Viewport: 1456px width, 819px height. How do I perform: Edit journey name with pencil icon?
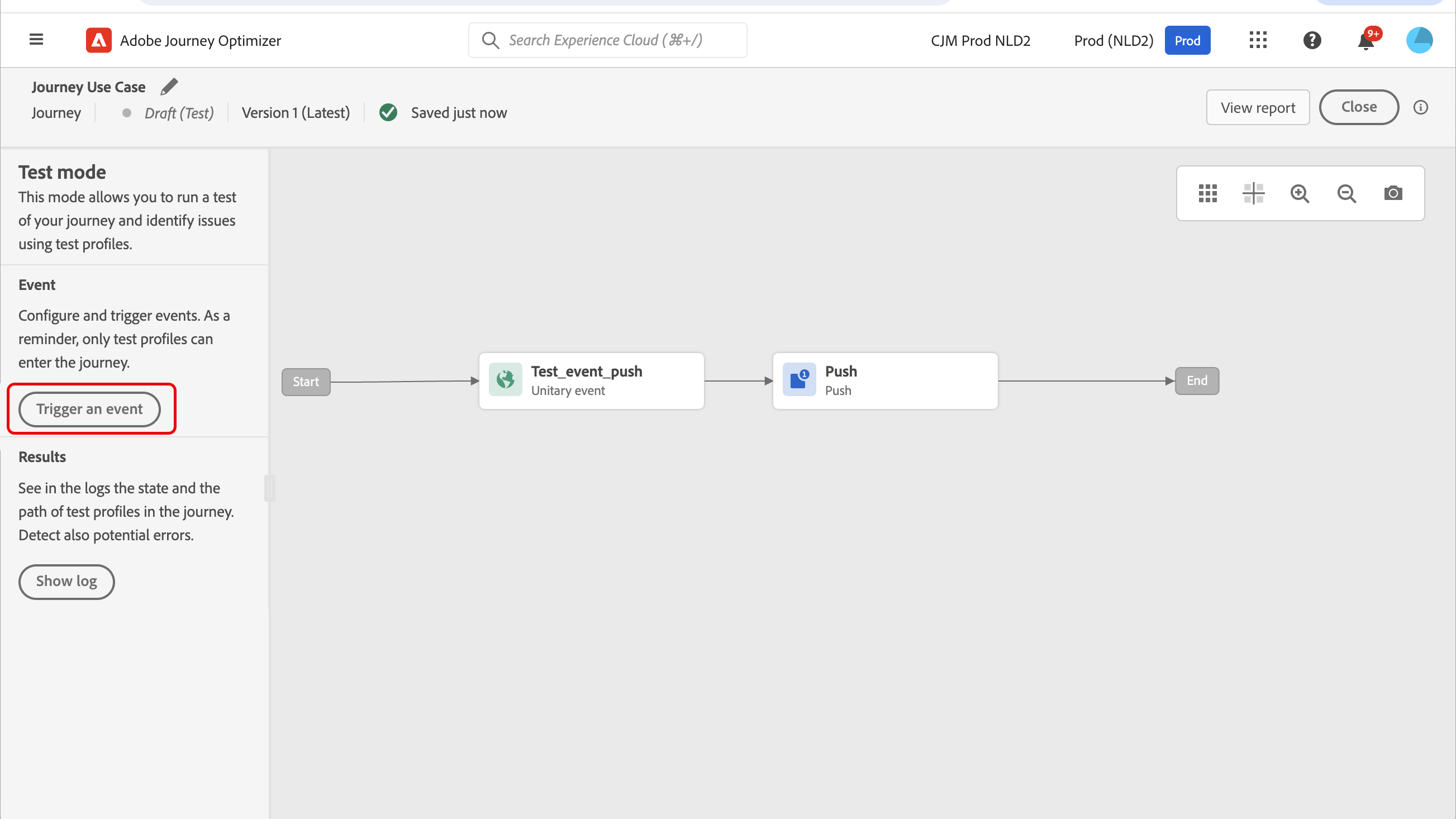coord(169,87)
